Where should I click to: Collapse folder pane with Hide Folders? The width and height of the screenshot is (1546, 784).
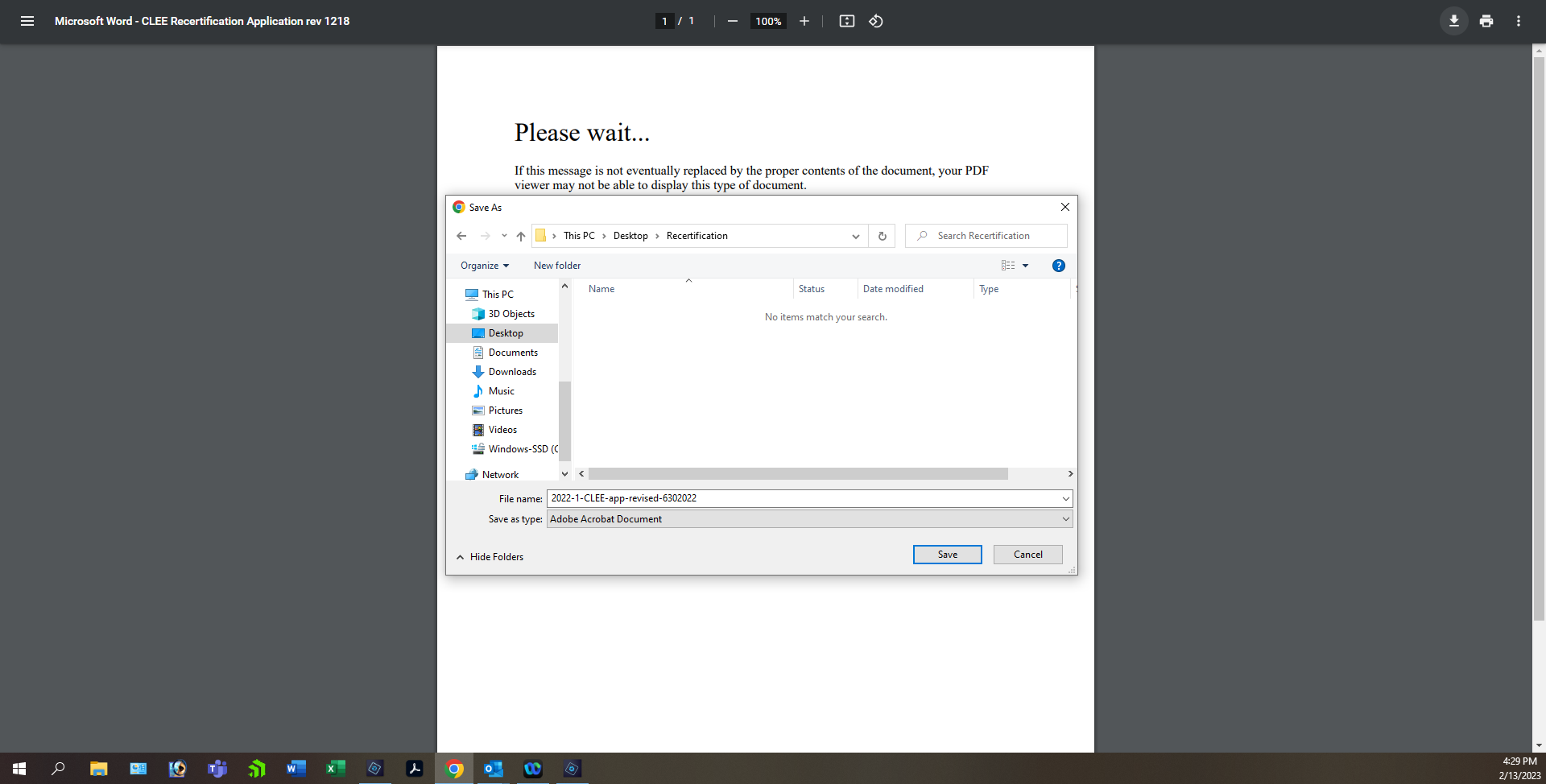pos(490,557)
